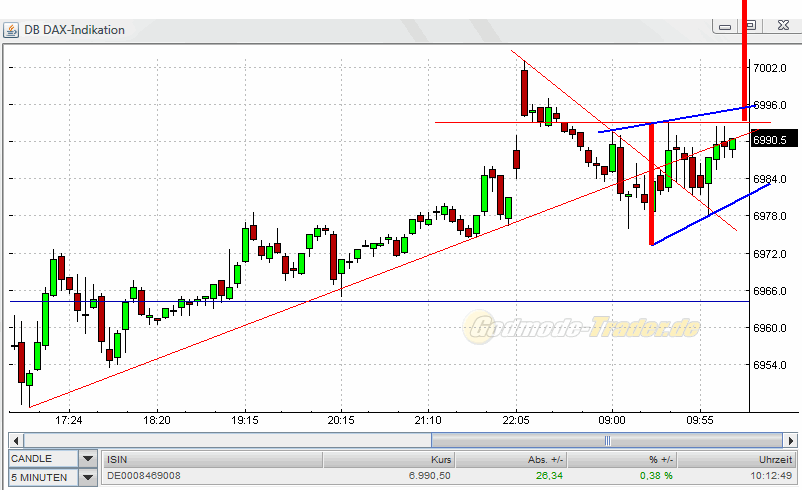Click the Abs. +/- column header
The height and width of the screenshot is (490, 802).
tap(511, 460)
